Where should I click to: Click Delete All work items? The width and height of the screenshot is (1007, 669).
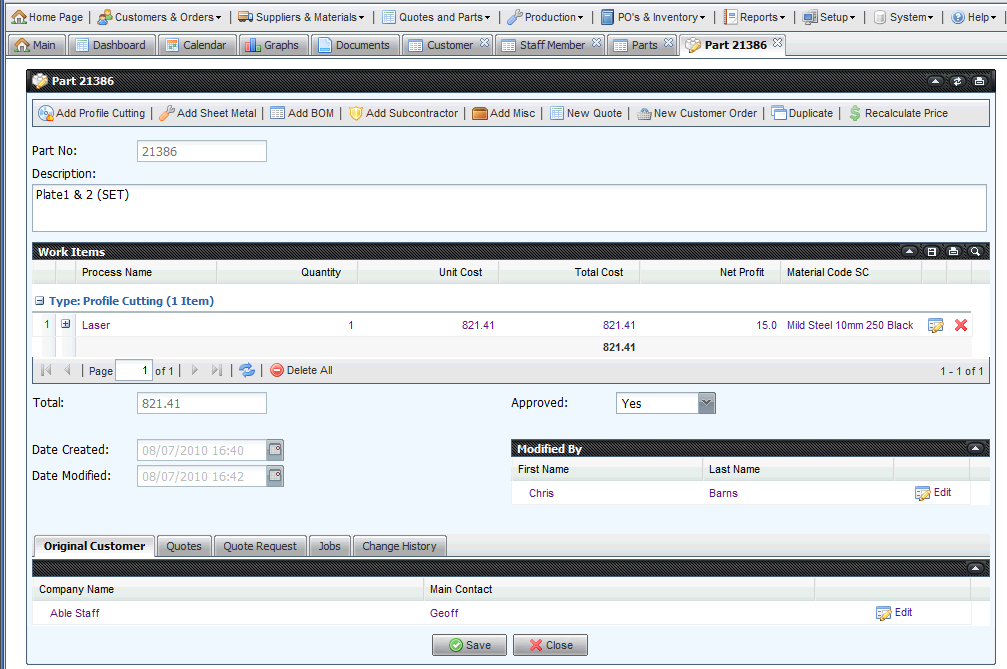tap(301, 371)
